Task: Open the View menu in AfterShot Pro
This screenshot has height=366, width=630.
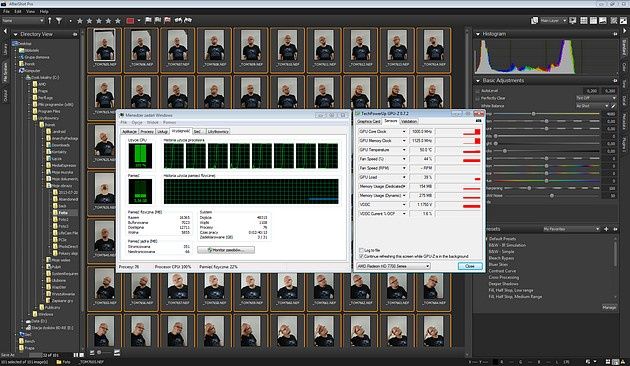Action: tap(30, 11)
